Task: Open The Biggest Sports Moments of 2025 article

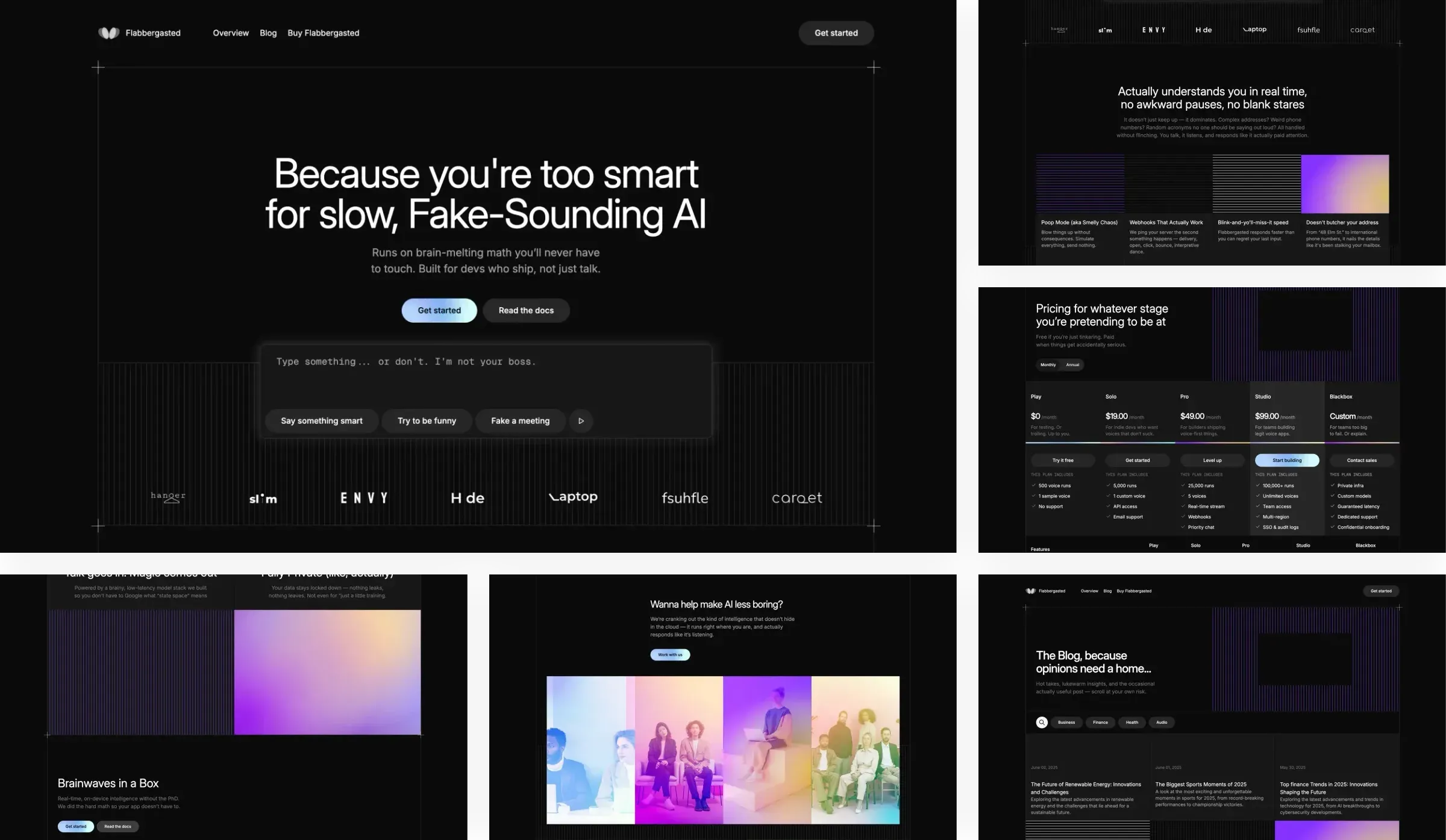Action: 1201,785
